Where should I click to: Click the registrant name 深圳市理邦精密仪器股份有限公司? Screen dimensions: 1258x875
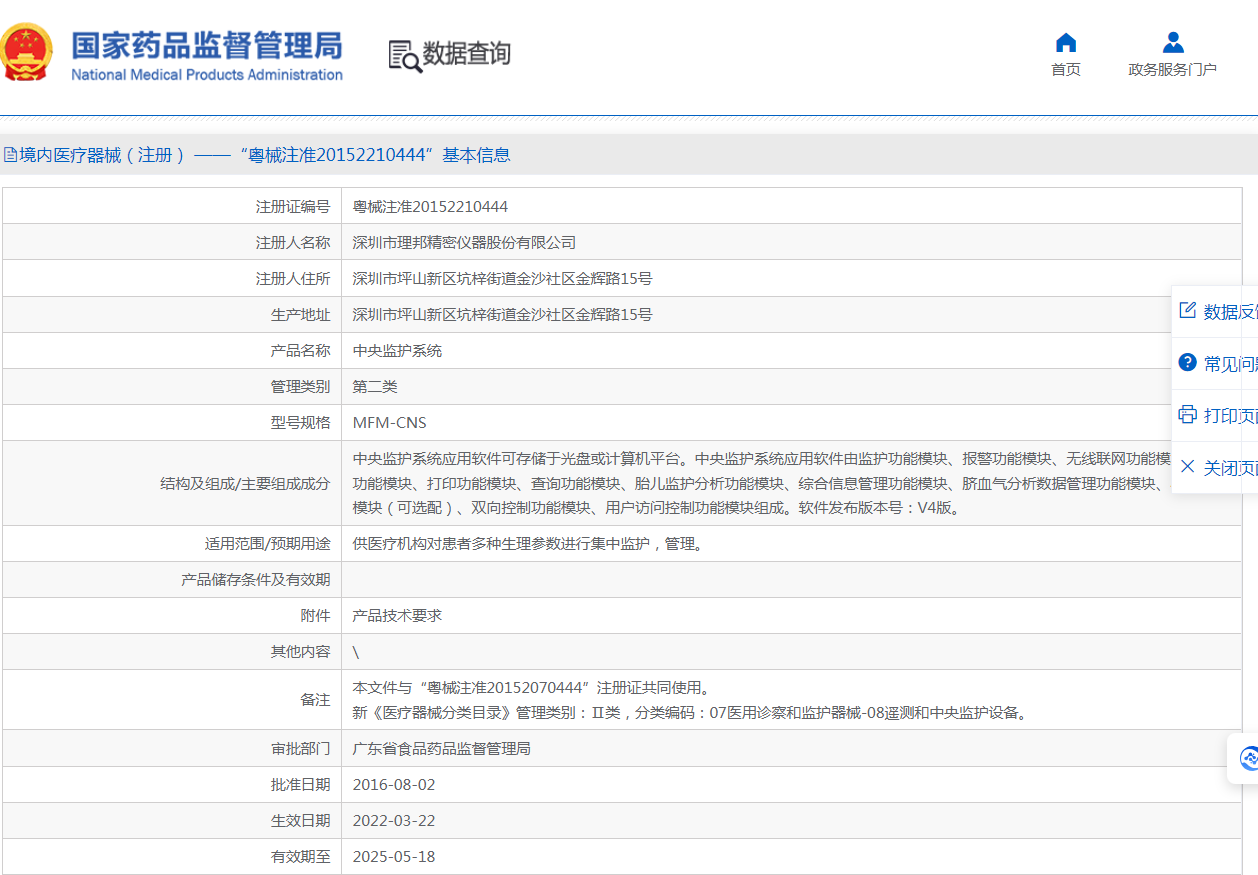click(465, 243)
